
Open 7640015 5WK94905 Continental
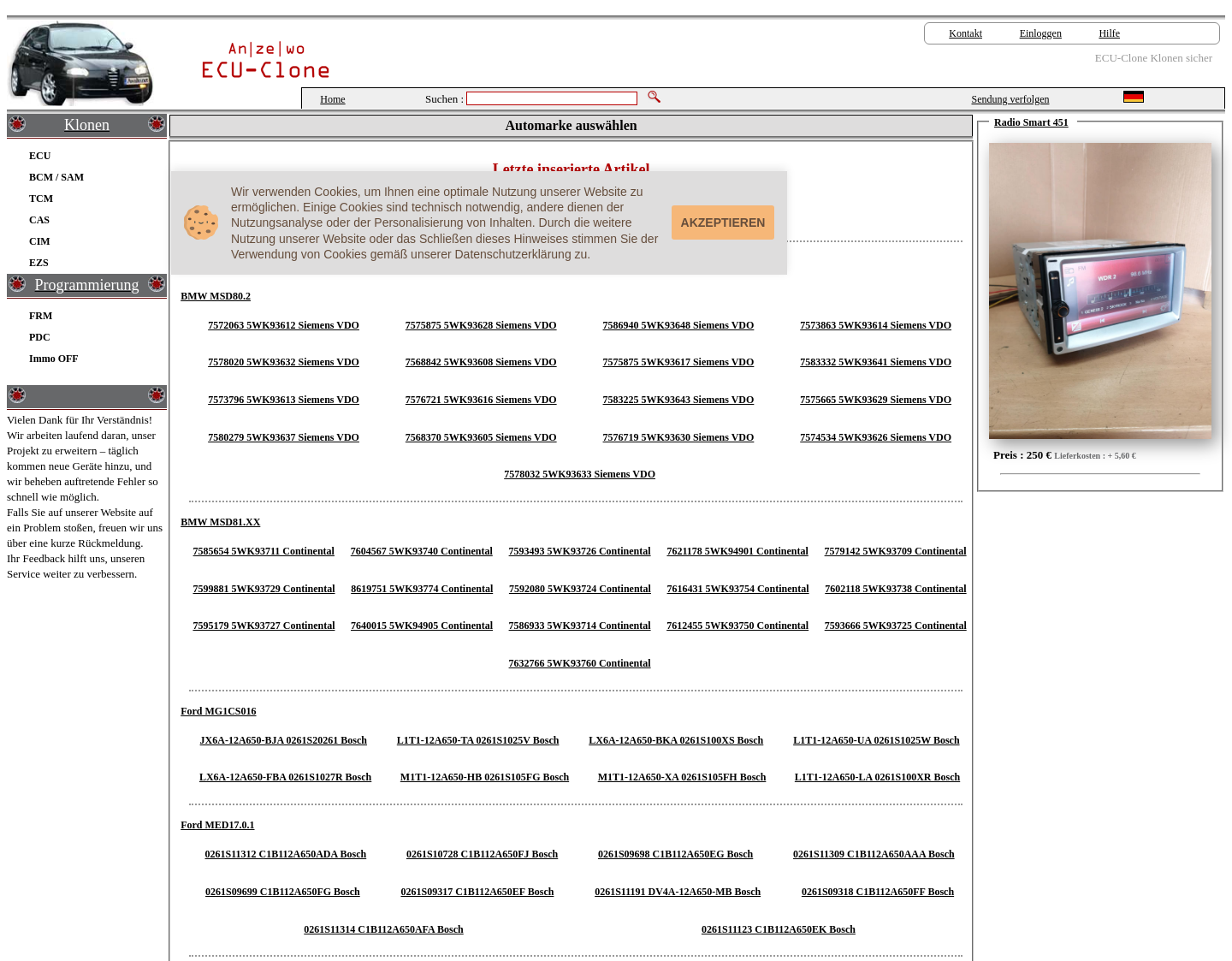(422, 626)
